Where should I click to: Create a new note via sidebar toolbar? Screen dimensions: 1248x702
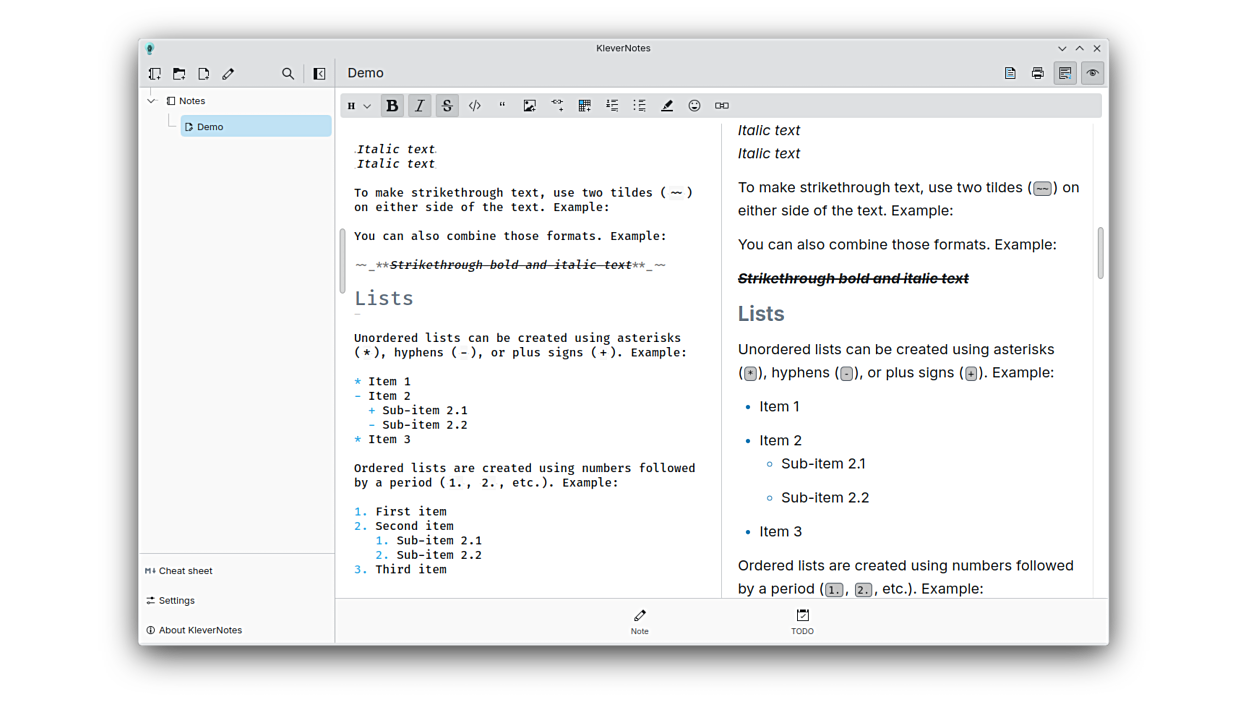204,74
